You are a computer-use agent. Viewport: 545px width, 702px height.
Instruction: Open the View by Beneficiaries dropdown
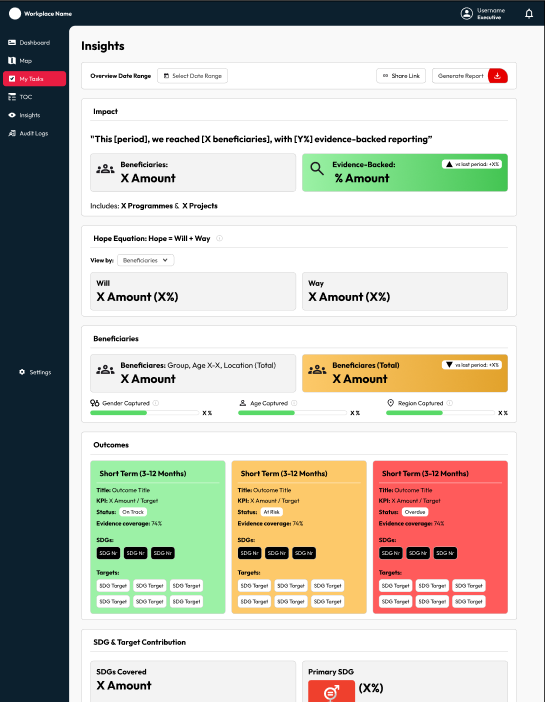(x=146, y=260)
